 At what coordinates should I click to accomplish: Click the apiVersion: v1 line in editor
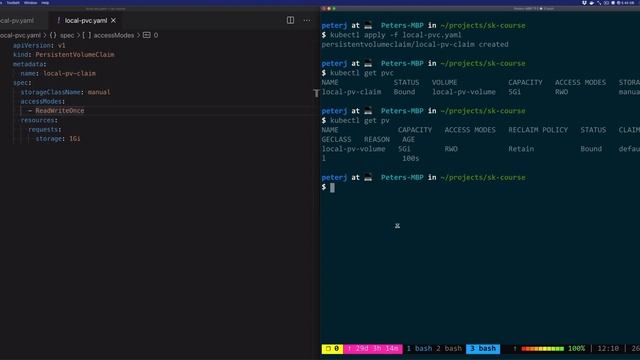(x=39, y=45)
